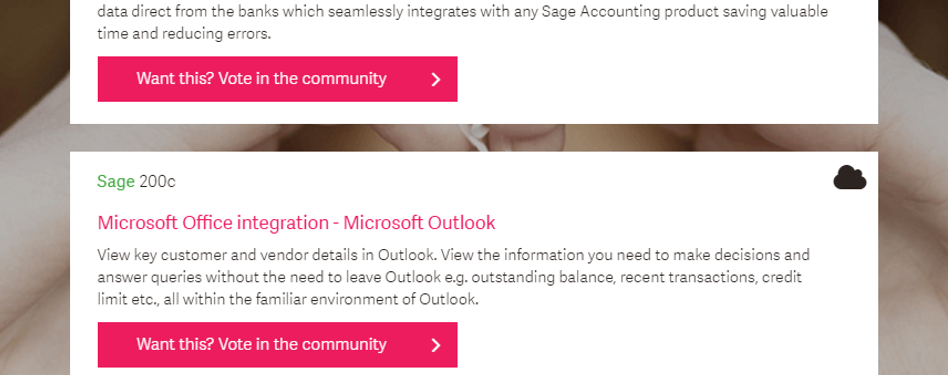Viewport: 952px width, 375px height.
Task: Click the arrow chevron on the upper Vote button
Action: coord(435,79)
